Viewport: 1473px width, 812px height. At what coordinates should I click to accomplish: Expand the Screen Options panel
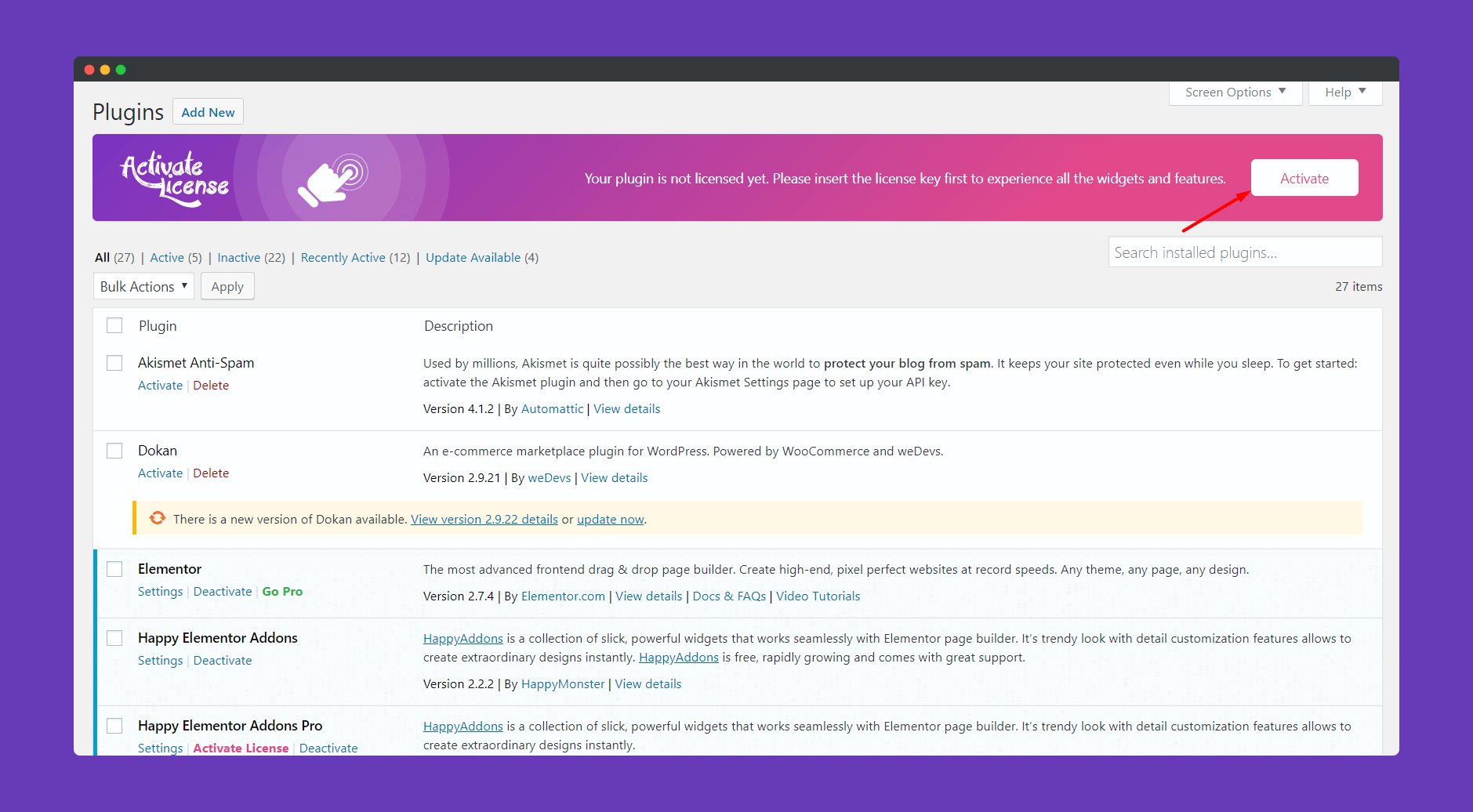(1235, 92)
